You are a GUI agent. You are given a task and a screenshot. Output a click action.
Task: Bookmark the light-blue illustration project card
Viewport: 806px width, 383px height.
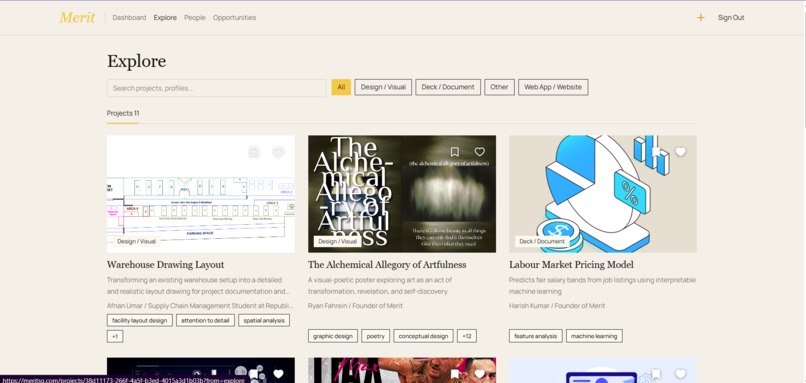pyautogui.click(x=656, y=374)
